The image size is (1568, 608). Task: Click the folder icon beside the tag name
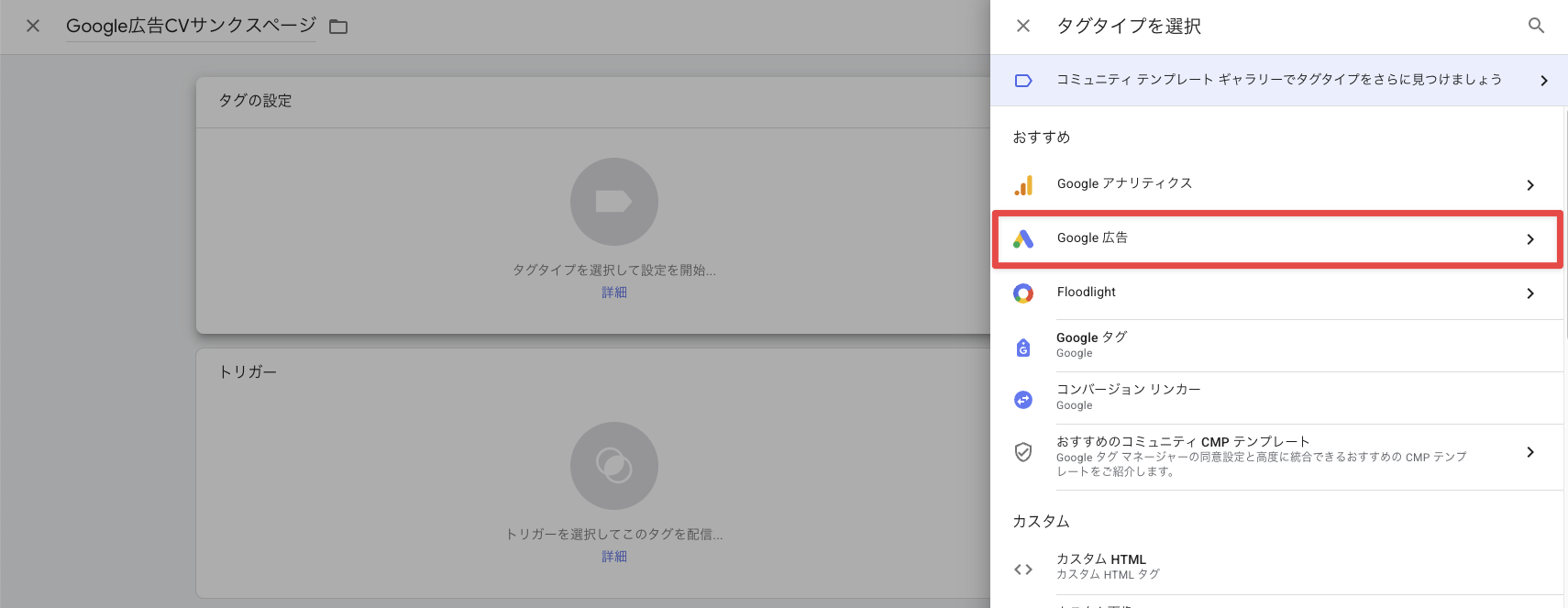(x=338, y=27)
